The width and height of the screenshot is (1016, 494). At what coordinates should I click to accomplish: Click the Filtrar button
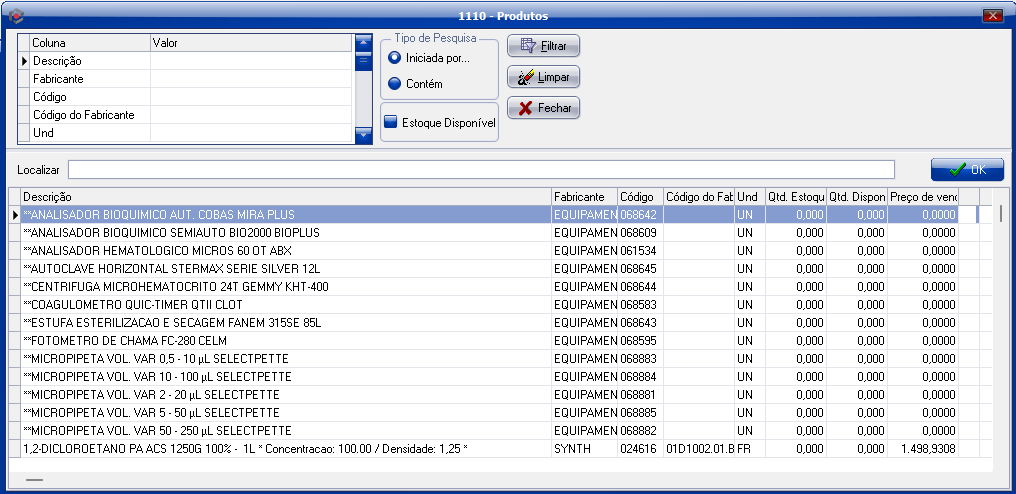pos(543,46)
